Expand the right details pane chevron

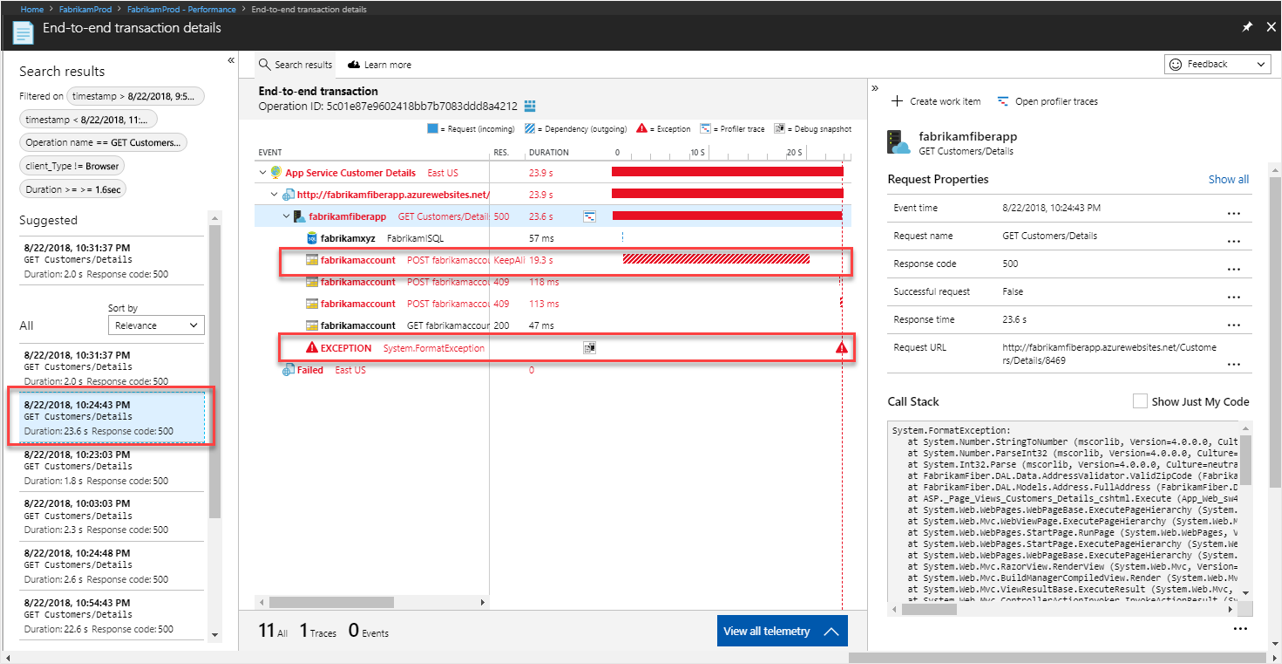click(x=875, y=89)
